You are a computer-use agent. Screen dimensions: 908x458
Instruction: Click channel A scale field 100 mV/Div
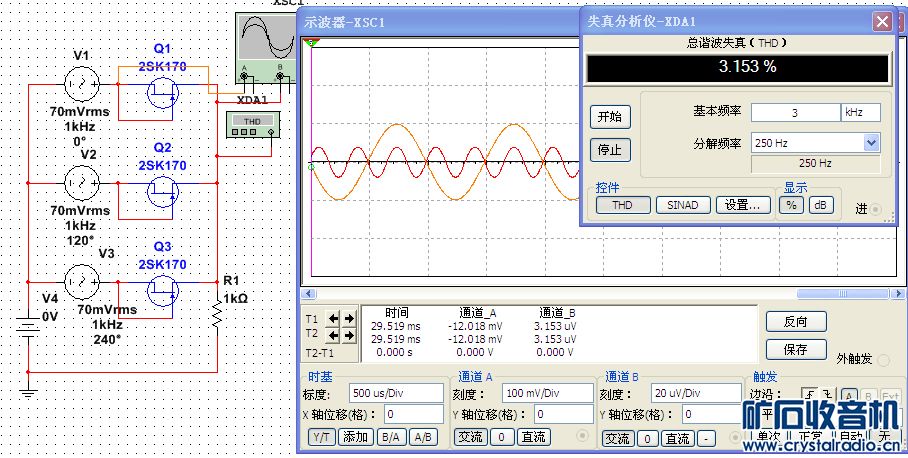point(548,393)
